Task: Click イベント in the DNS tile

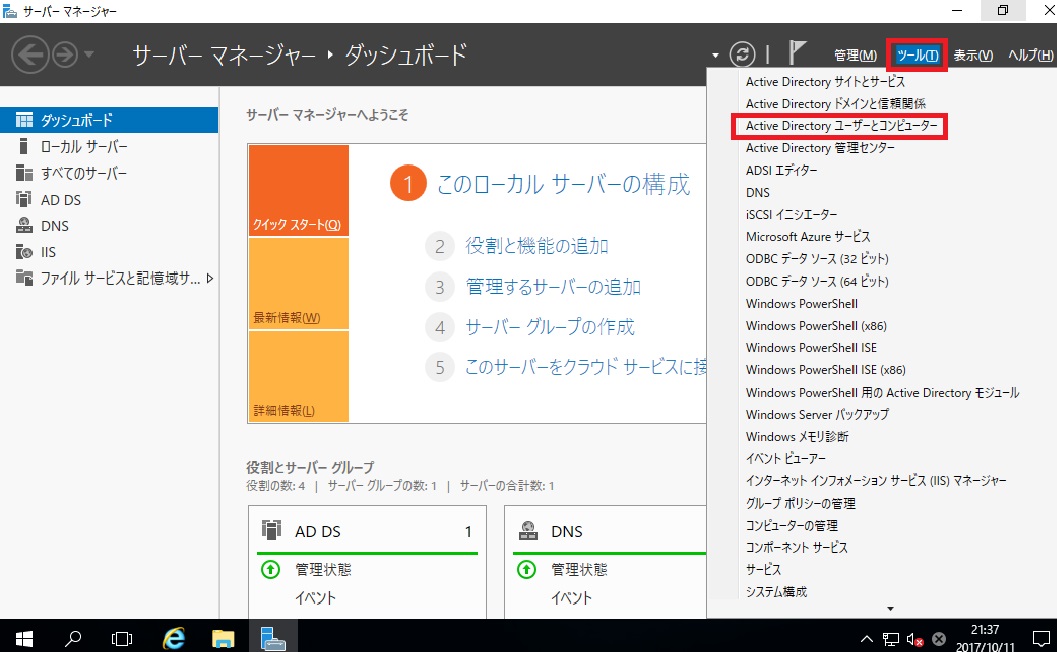Action: [x=571, y=598]
